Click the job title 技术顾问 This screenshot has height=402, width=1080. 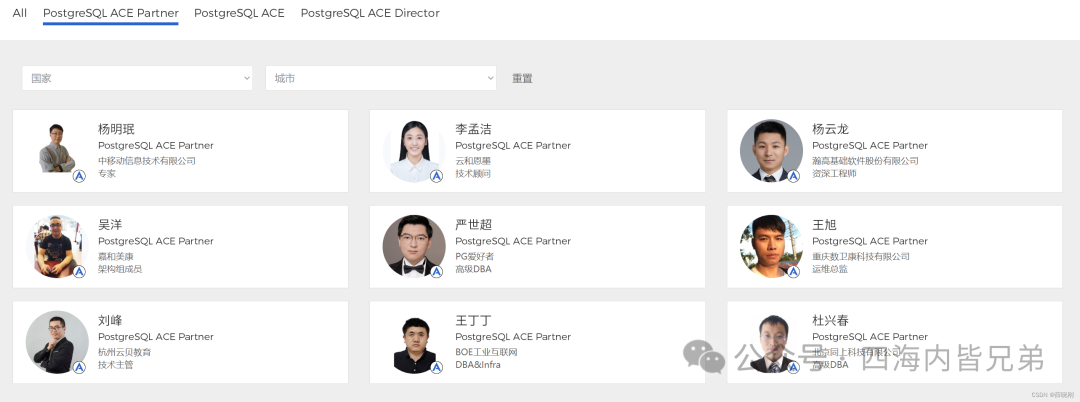tap(473, 173)
